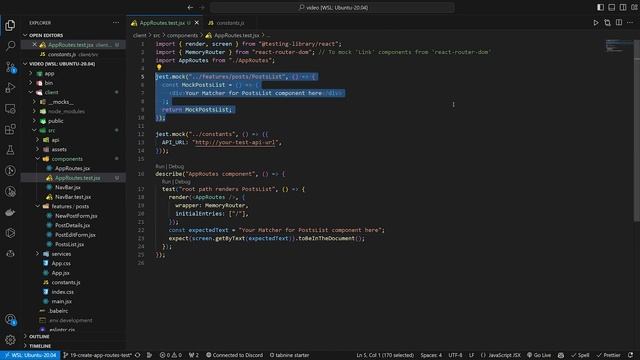640x360 pixels.
Task: Collapse the client folder
Action: click(x=51, y=93)
